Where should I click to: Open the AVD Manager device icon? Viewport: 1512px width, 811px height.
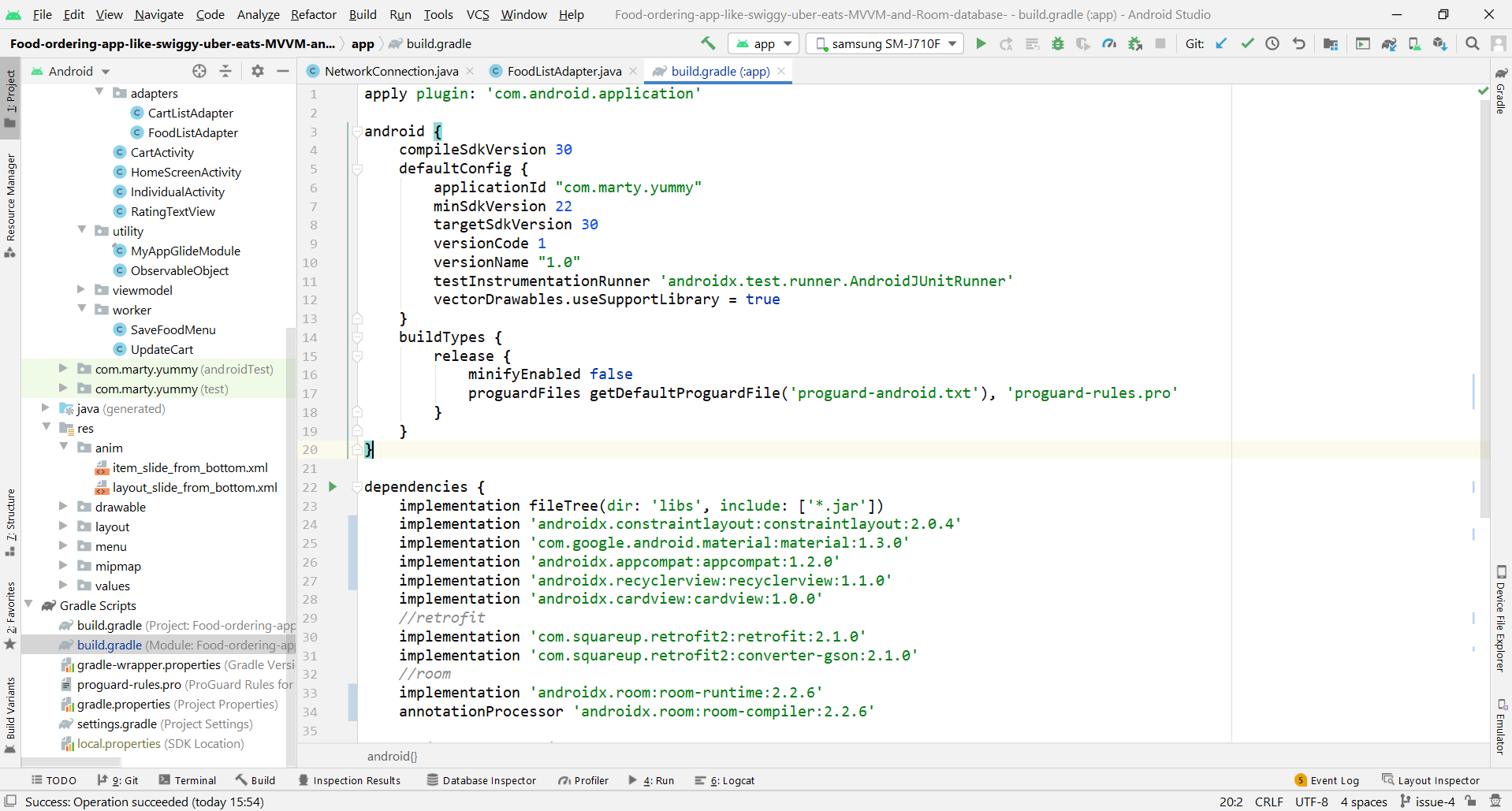(x=1414, y=43)
